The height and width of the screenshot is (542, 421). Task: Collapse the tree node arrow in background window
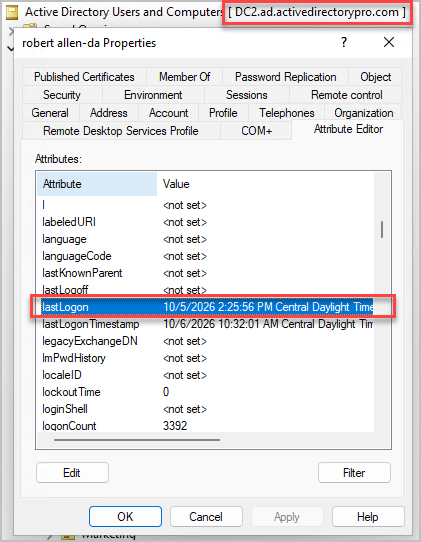[x=10, y=49]
